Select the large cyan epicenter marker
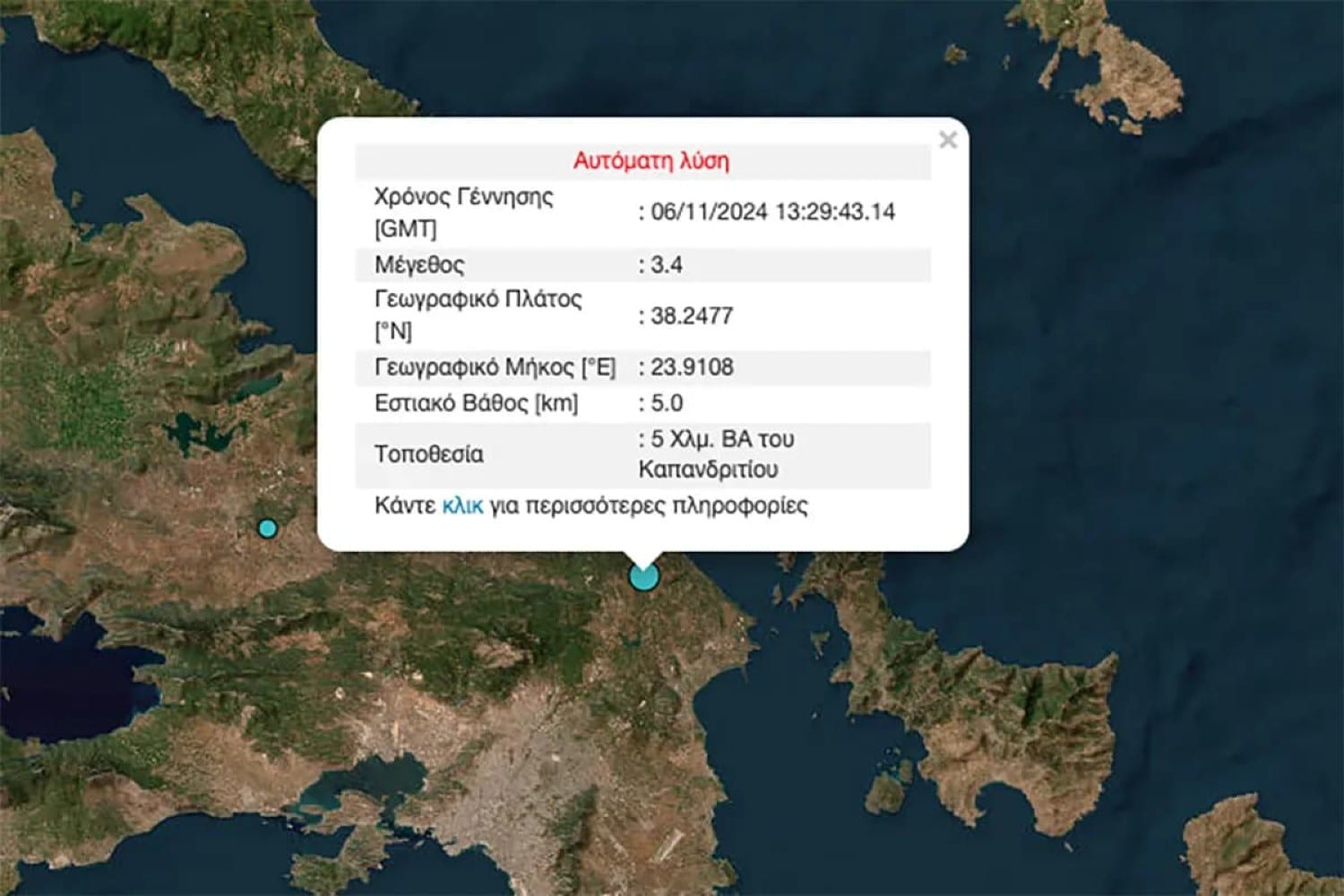Viewport: 1344px width, 896px height. 643,576
